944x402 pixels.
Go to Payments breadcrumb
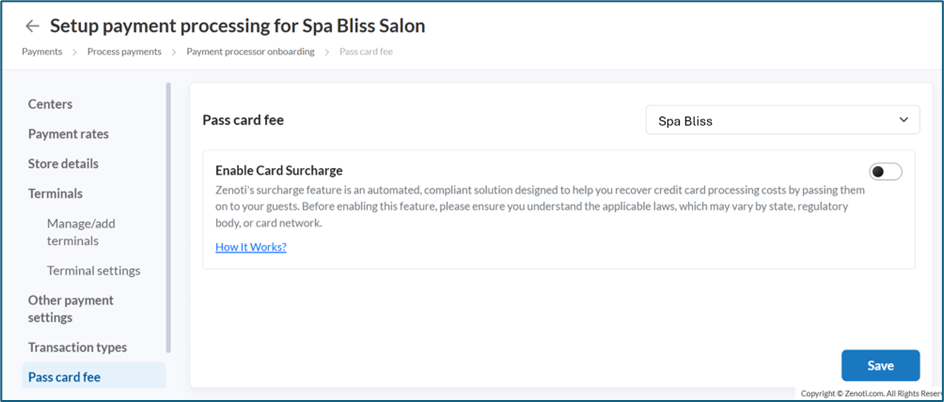coord(42,51)
